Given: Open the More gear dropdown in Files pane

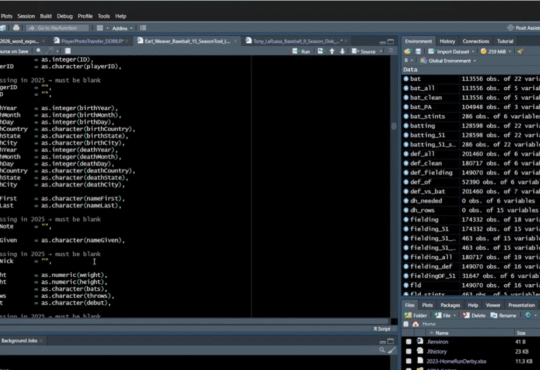Looking at the screenshot, I should [x=531, y=315].
